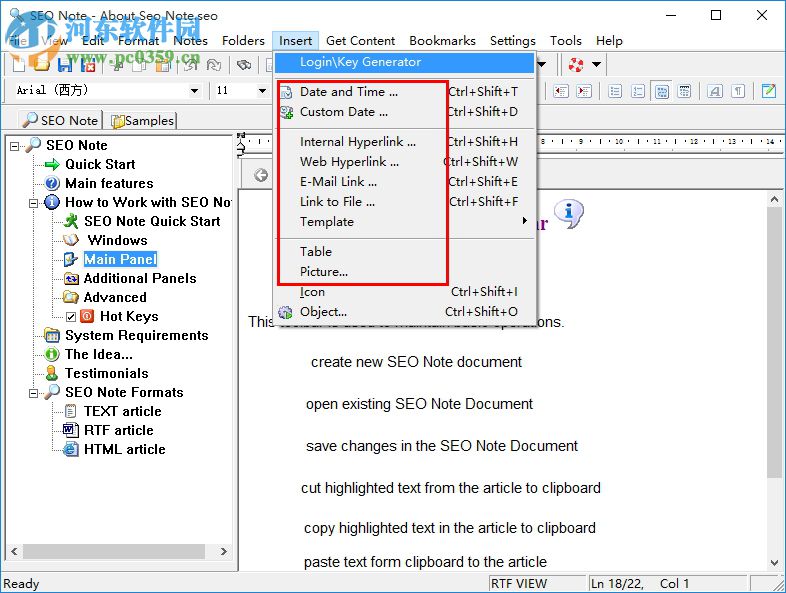Apply numbered list formatting
Screen dimensions: 786x593
click(x=638, y=91)
